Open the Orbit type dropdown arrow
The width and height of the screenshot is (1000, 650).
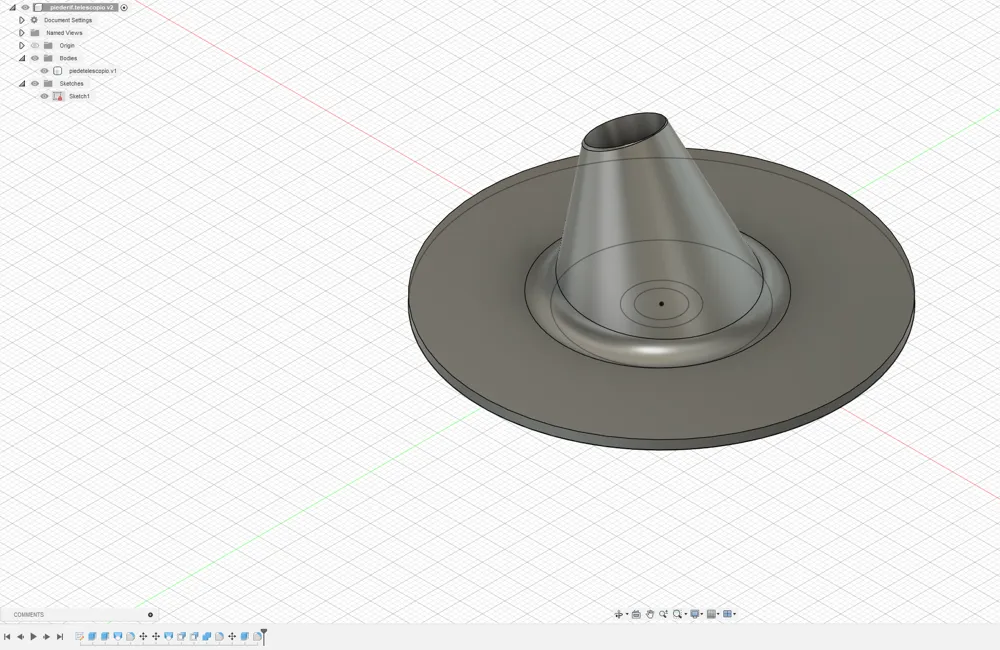627,614
